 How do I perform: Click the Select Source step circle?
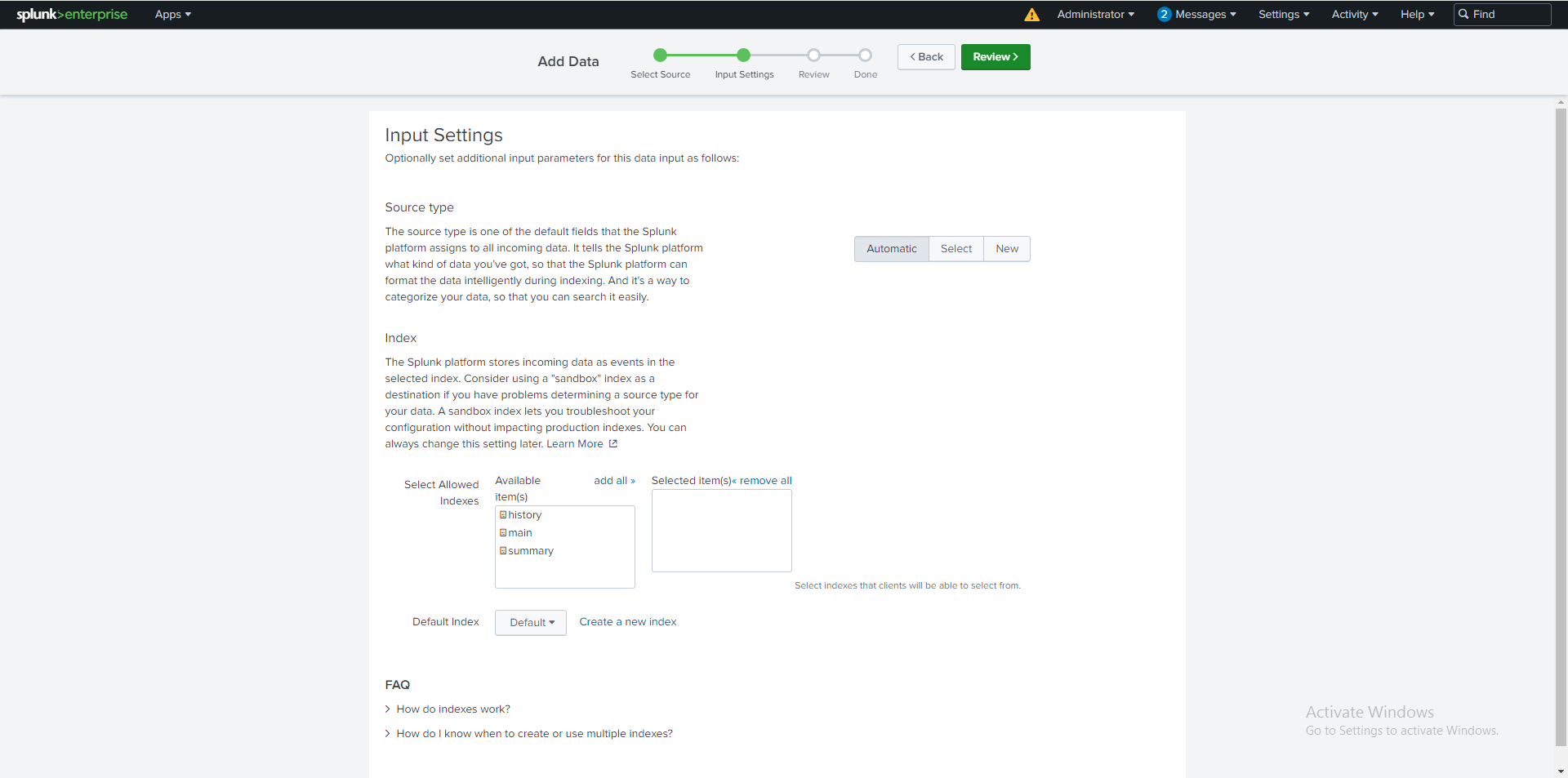point(660,56)
